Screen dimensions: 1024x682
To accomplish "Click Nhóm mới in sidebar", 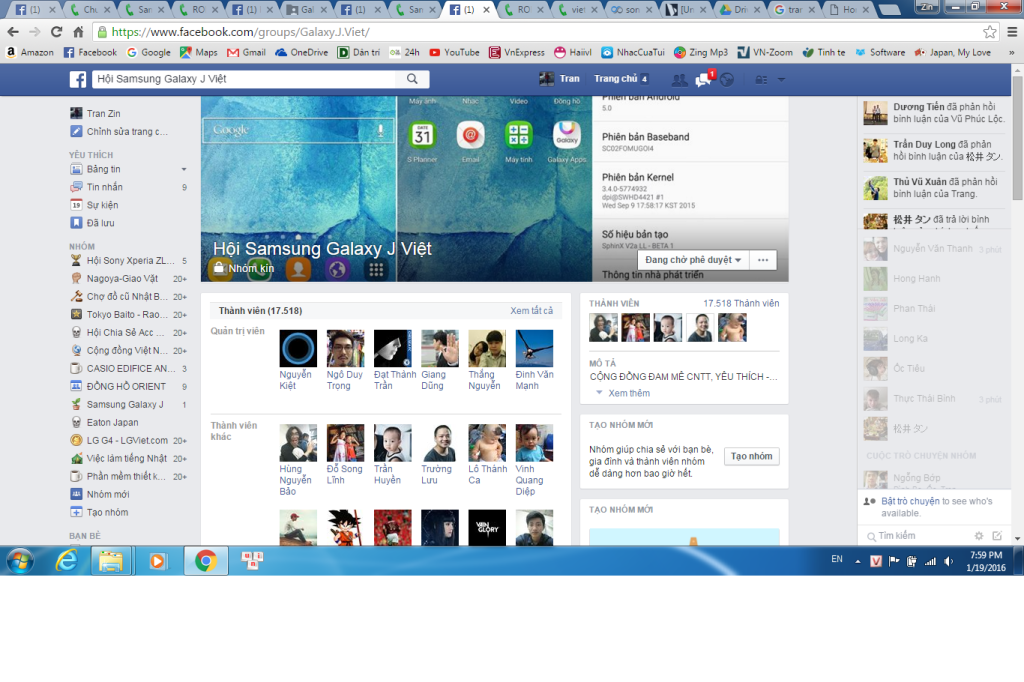I will pos(100,494).
